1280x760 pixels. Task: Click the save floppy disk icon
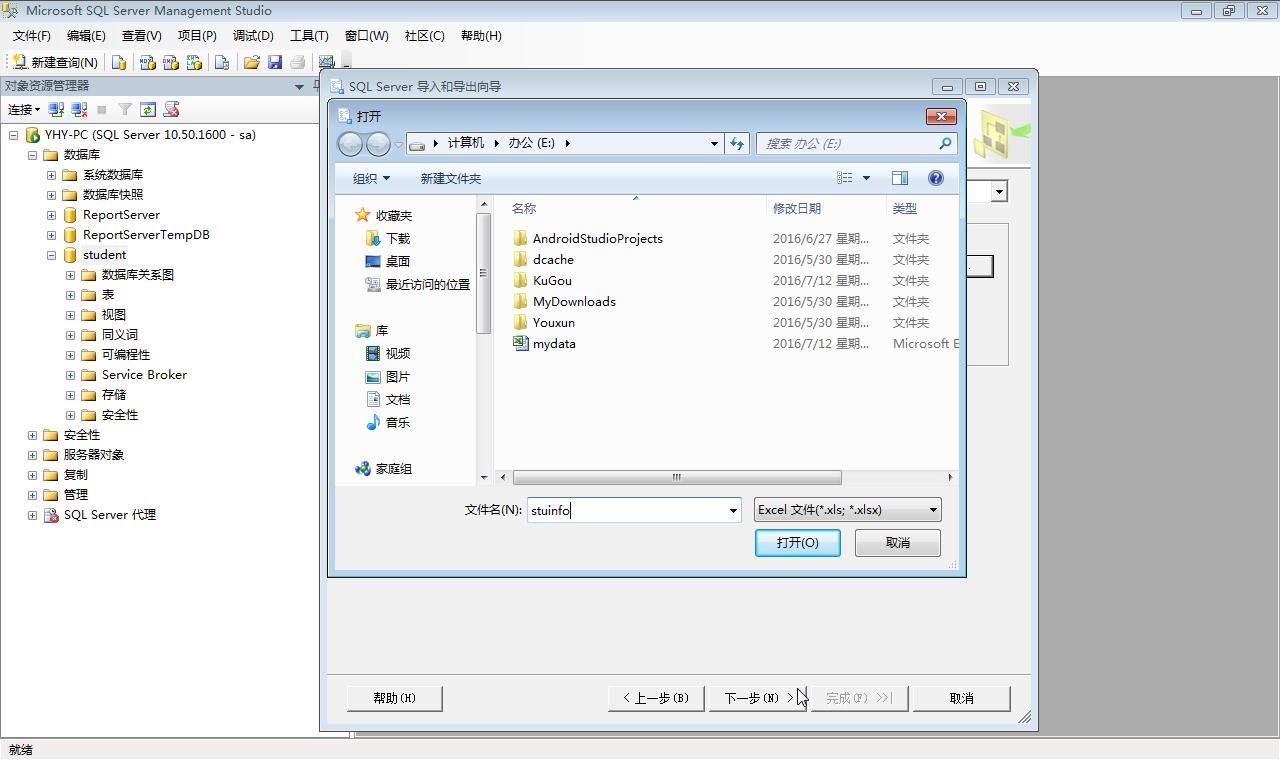[275, 62]
